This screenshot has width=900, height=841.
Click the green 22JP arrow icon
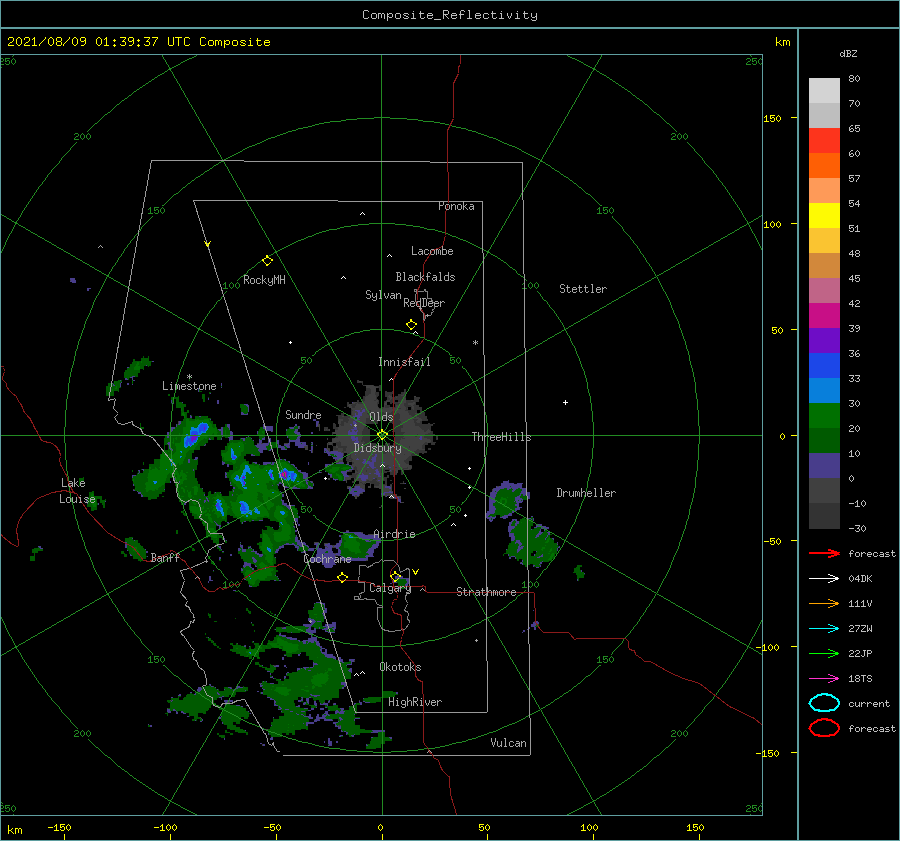[824, 653]
